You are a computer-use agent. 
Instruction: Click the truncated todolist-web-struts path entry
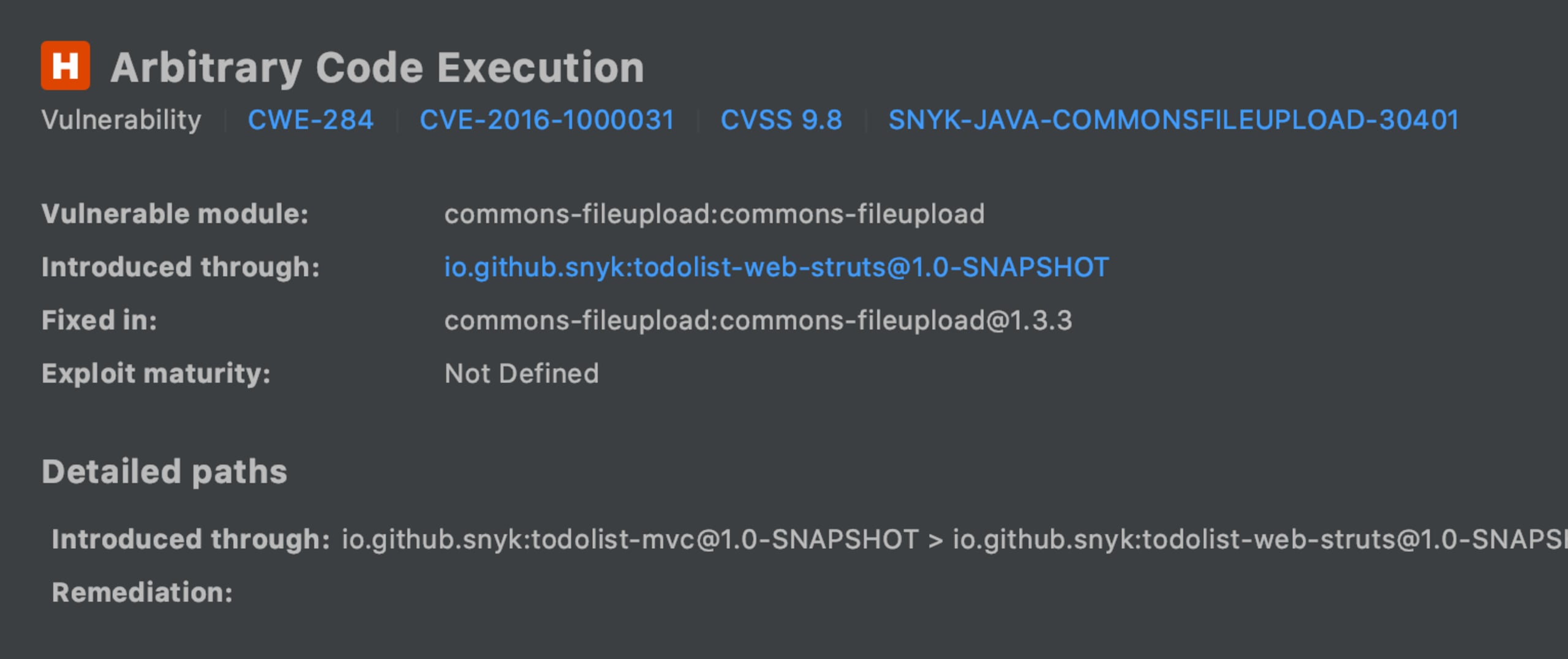click(1260, 540)
